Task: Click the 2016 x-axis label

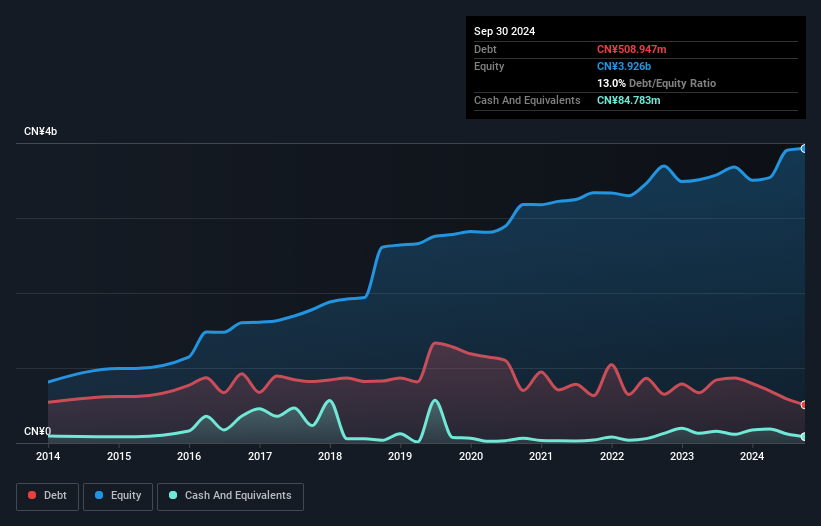Action: 189,456
